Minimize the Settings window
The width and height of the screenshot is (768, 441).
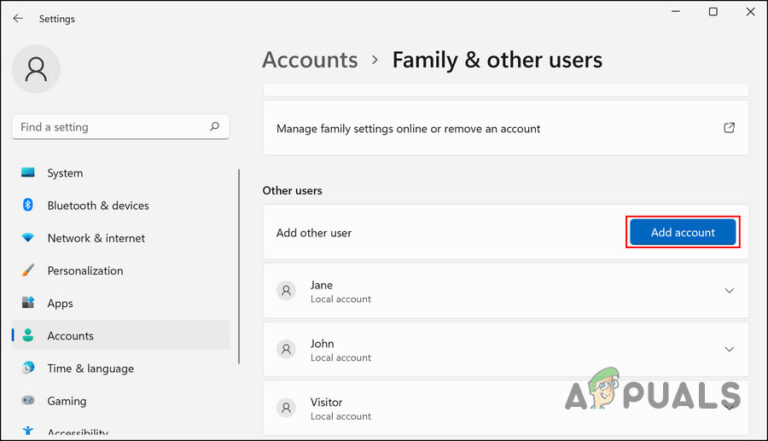(676, 11)
